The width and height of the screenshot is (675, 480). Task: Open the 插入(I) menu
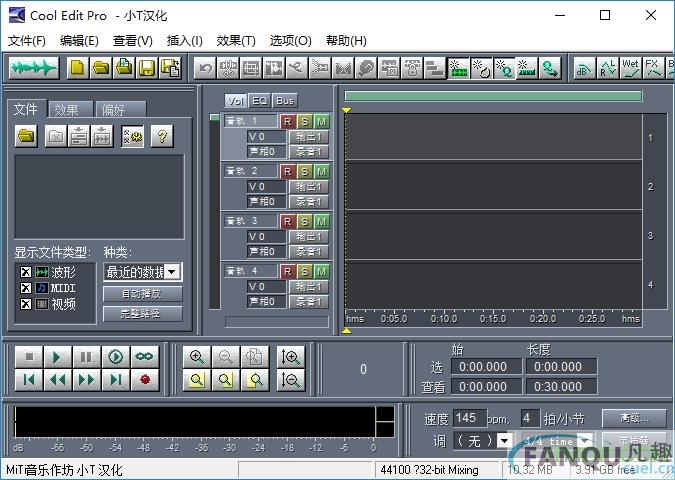point(184,41)
